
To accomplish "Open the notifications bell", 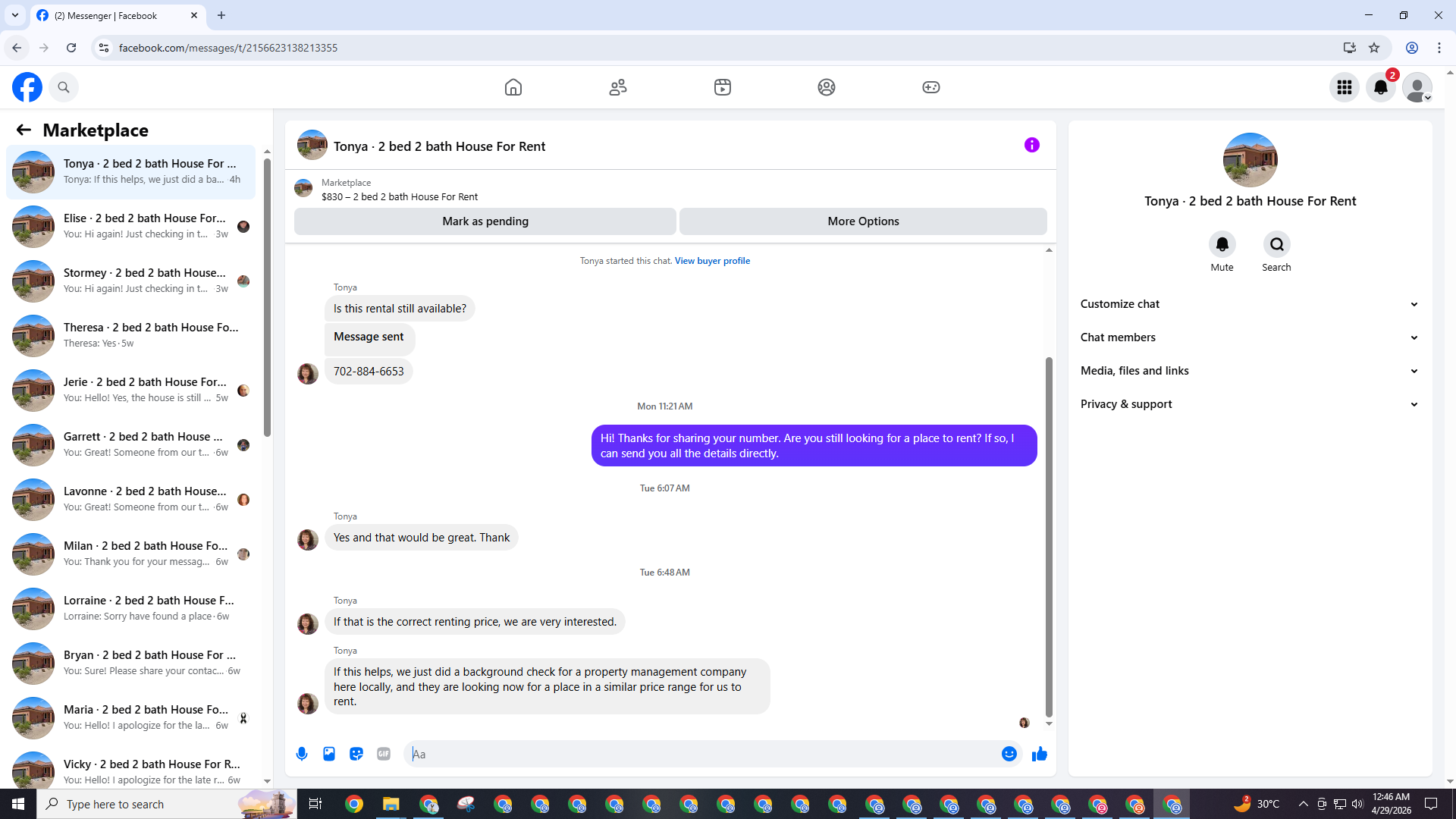I will tap(1381, 87).
